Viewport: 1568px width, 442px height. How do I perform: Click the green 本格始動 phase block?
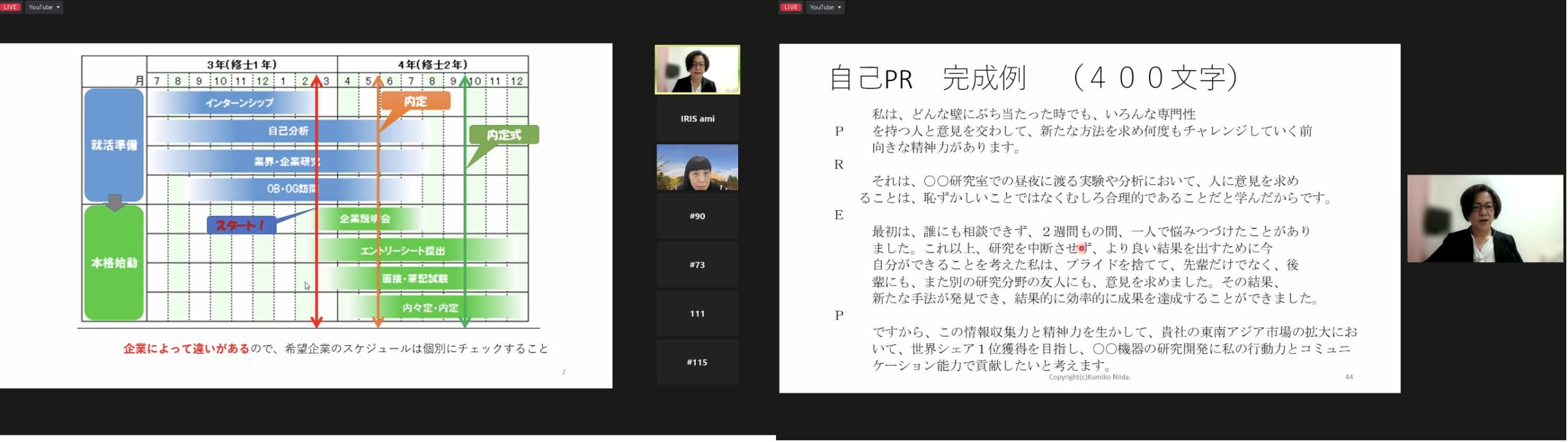[x=114, y=263]
